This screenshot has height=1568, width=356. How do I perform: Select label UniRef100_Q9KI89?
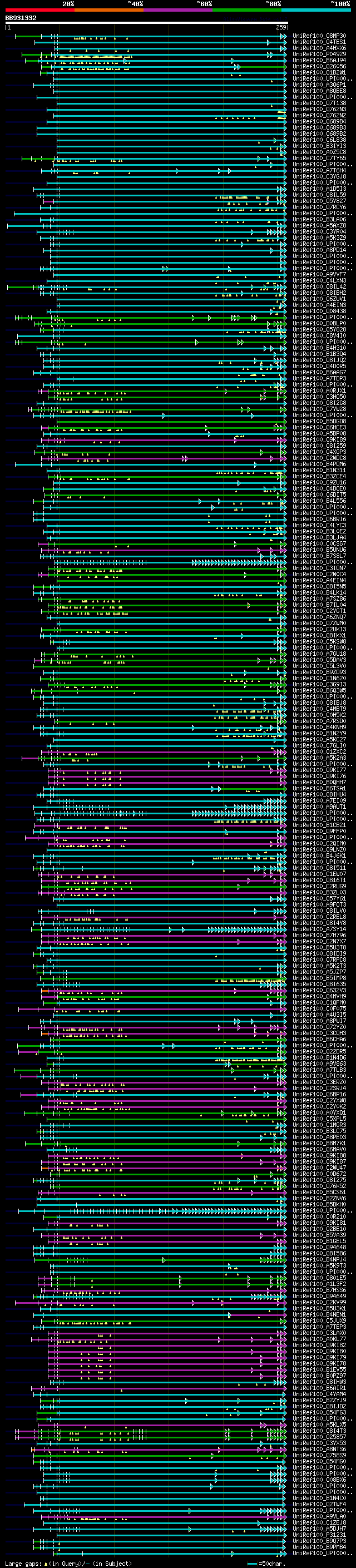(319, 439)
